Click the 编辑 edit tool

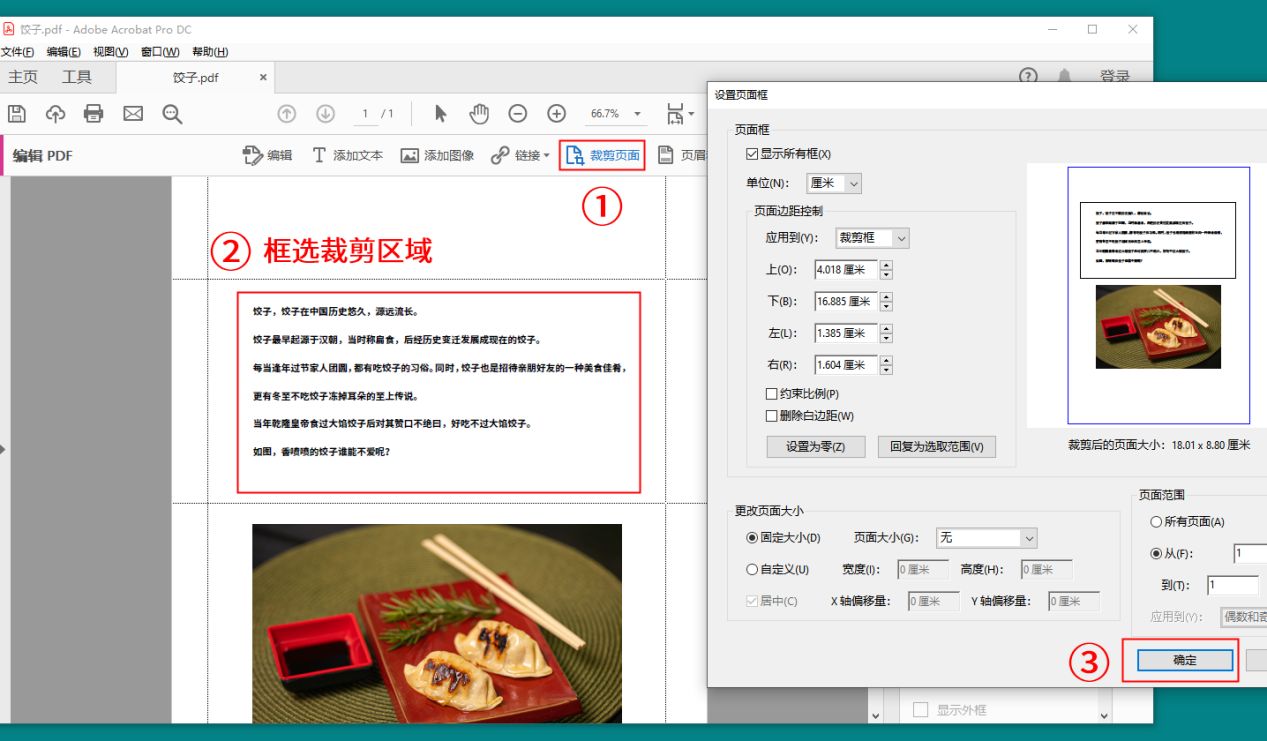(268, 155)
